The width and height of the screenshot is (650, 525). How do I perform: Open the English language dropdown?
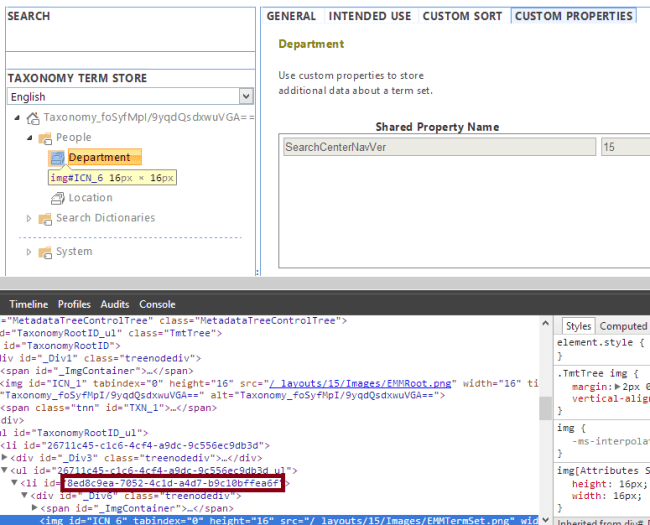click(246, 97)
